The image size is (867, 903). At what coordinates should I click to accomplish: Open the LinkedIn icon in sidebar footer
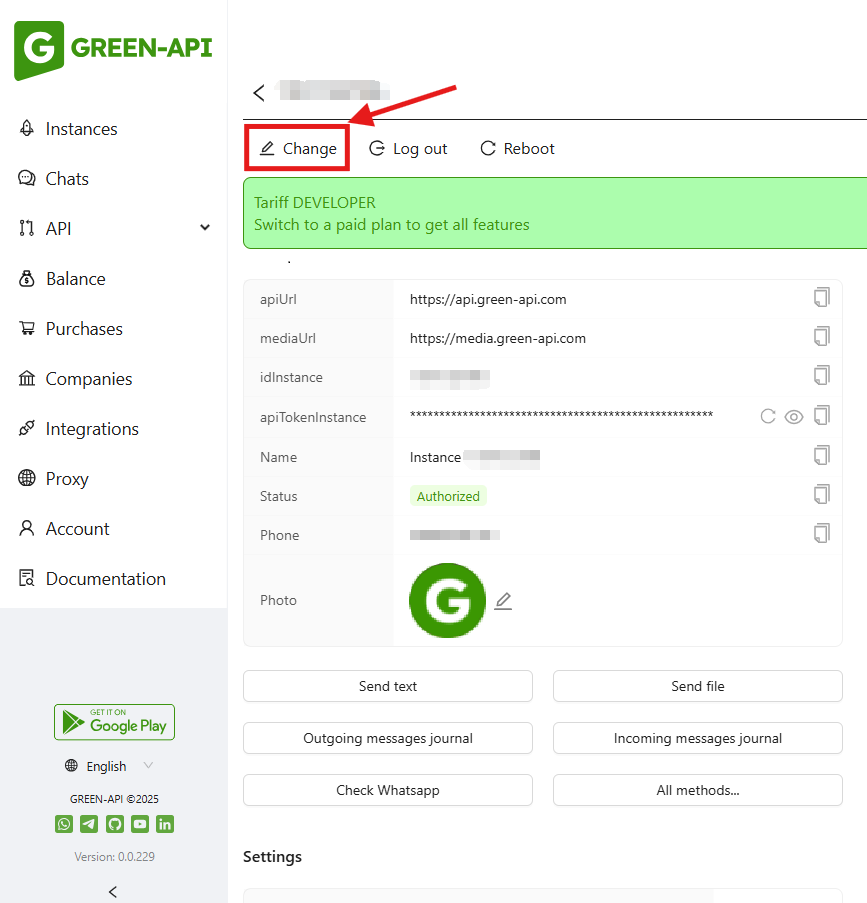pyautogui.click(x=165, y=824)
